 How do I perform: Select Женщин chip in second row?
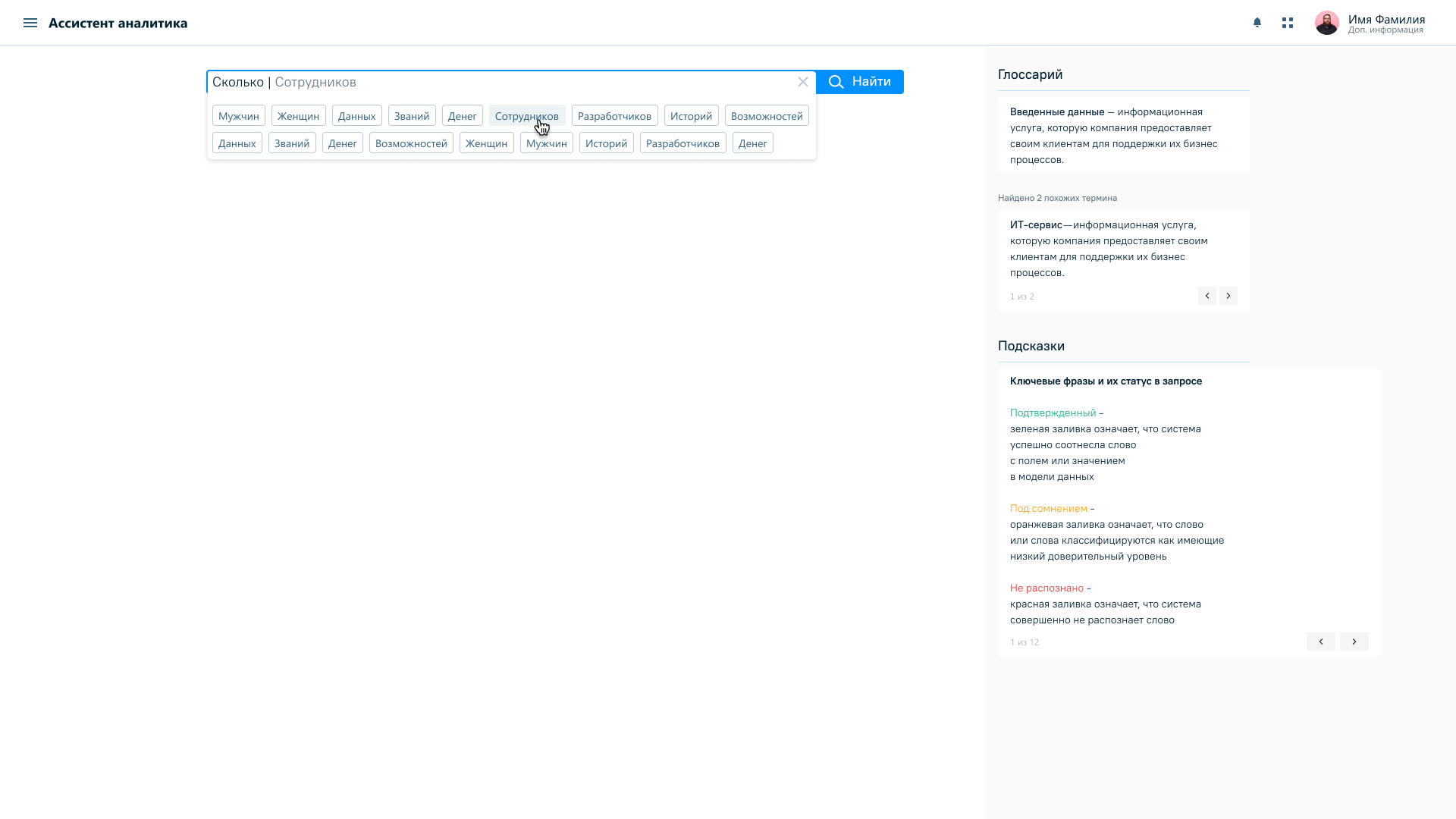(486, 143)
